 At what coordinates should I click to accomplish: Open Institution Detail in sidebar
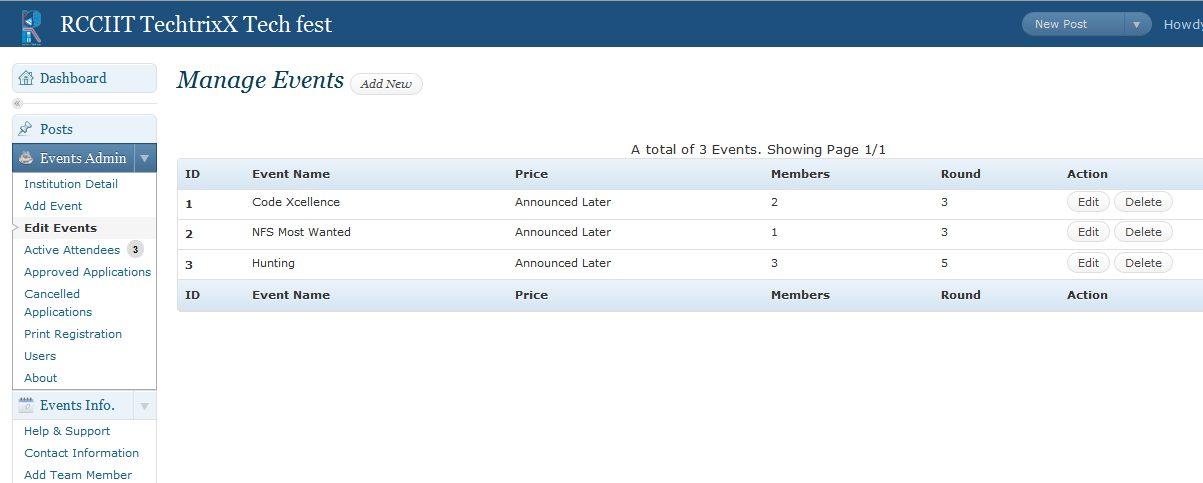(x=71, y=184)
